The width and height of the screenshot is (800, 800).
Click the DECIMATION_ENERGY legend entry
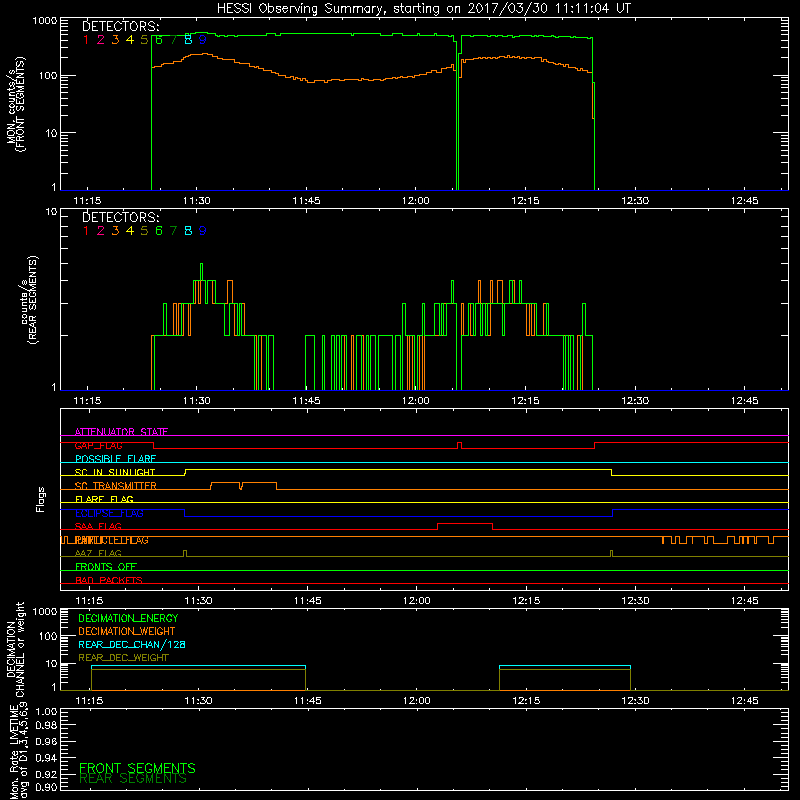(x=128, y=618)
